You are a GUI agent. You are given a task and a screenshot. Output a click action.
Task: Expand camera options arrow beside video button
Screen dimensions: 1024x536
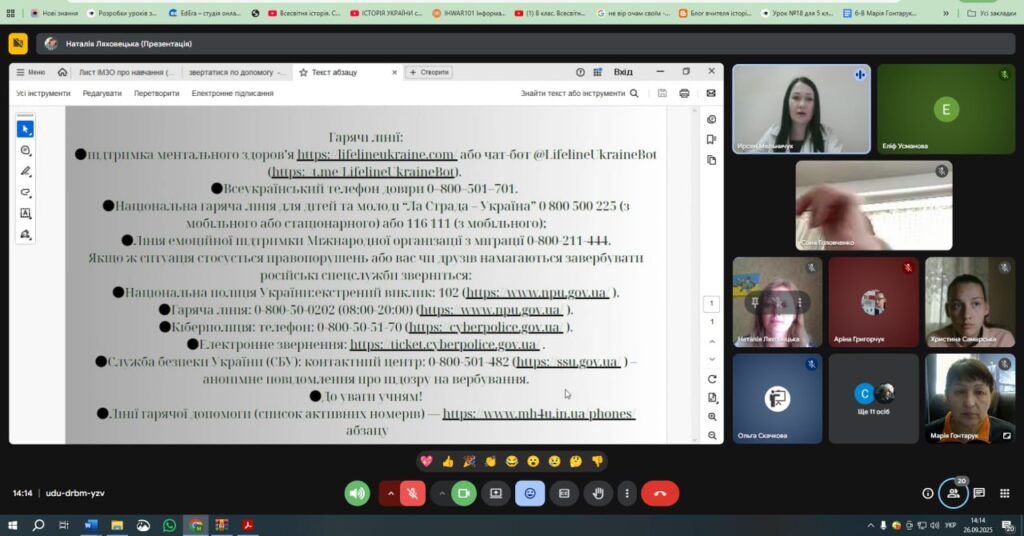coord(441,493)
